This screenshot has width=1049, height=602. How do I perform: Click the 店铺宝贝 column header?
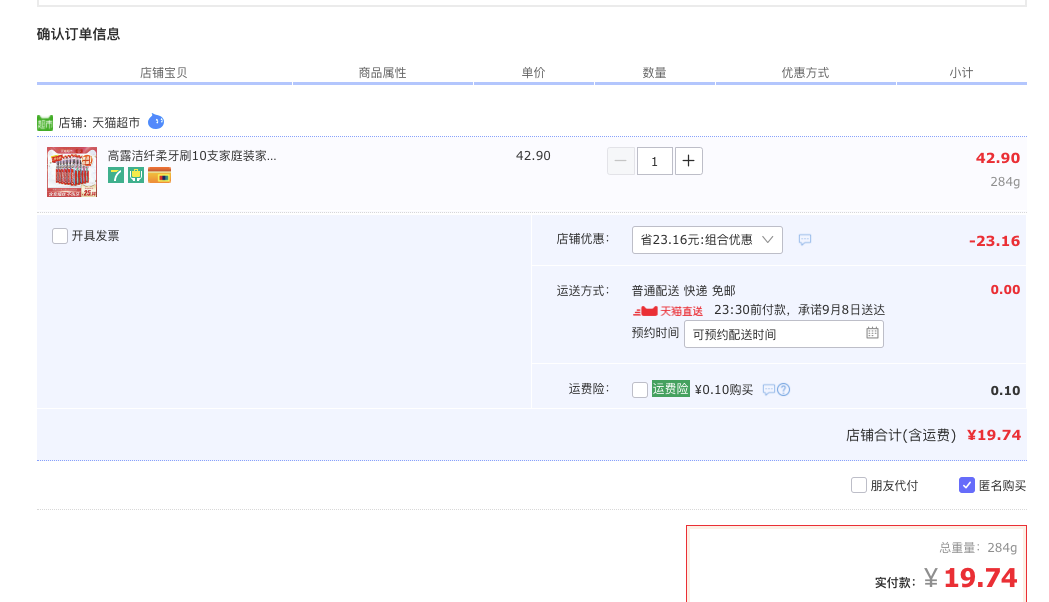(x=163, y=73)
